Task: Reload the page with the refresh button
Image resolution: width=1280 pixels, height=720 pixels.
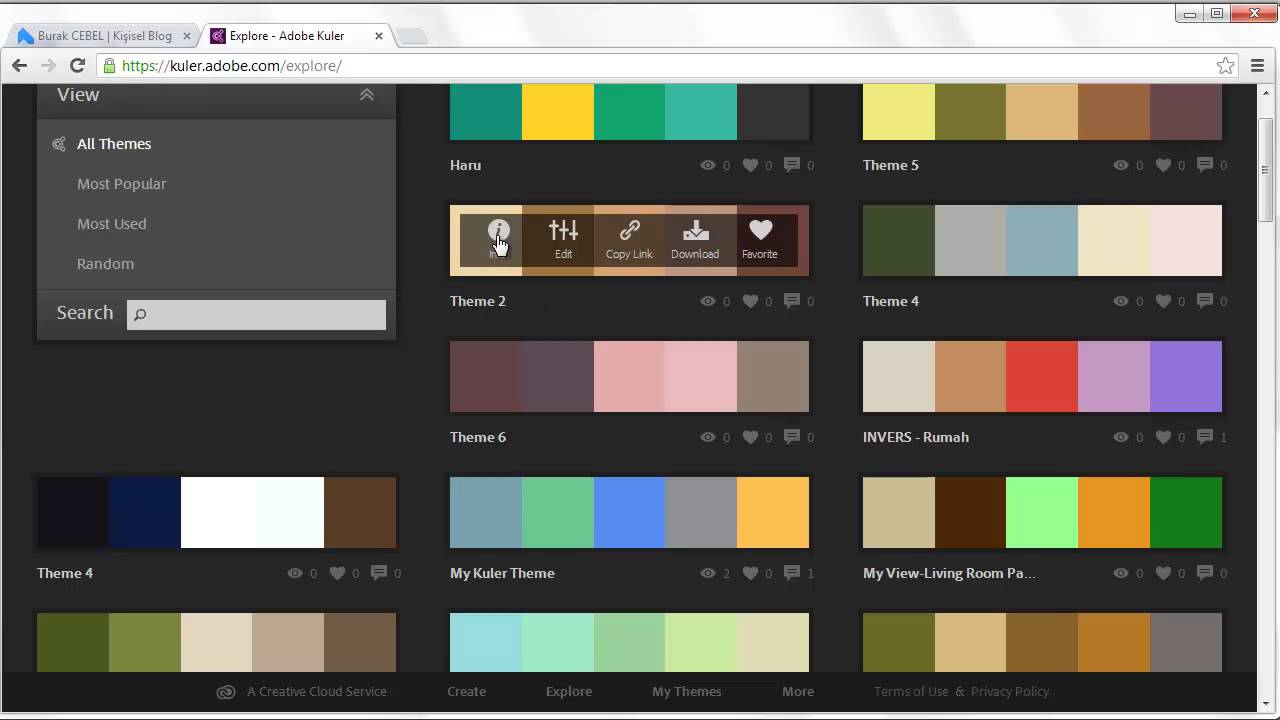Action: tap(77, 66)
